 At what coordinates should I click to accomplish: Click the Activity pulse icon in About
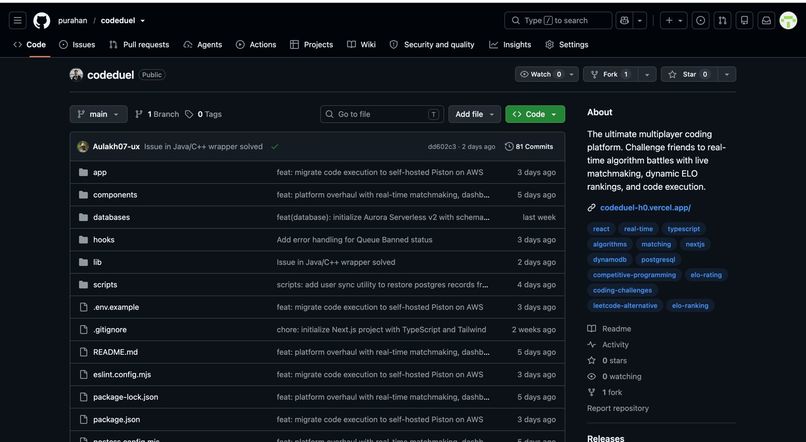(592, 344)
